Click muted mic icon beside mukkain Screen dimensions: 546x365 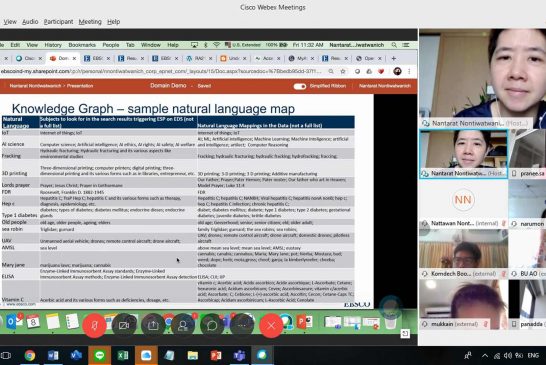[487, 324]
